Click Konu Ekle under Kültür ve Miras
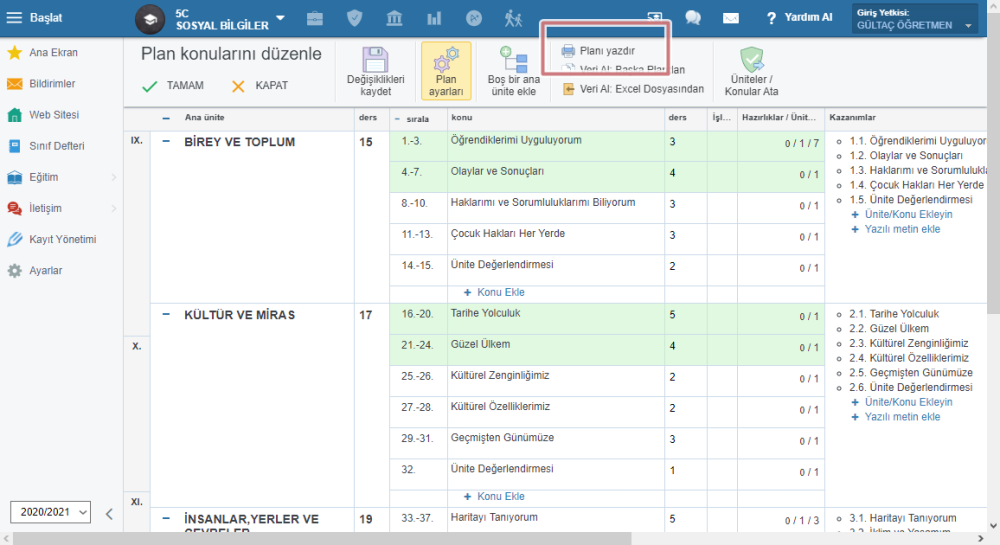 (494, 497)
